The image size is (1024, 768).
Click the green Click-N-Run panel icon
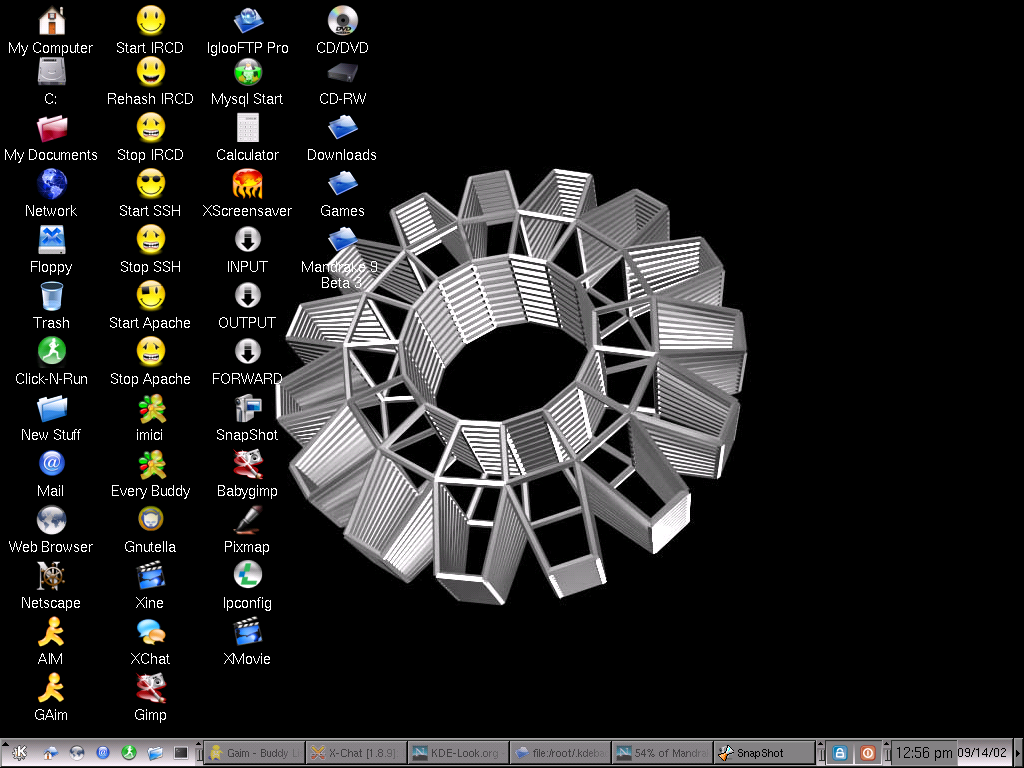pyautogui.click(x=129, y=753)
